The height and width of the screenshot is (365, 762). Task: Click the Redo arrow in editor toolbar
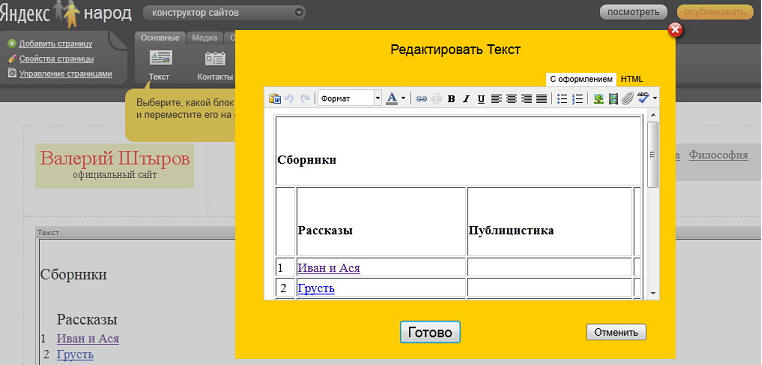[305, 99]
